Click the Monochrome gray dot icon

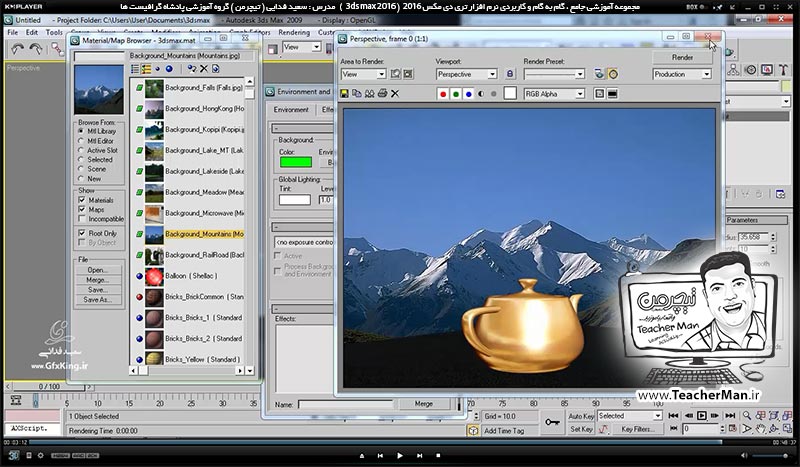coord(493,94)
